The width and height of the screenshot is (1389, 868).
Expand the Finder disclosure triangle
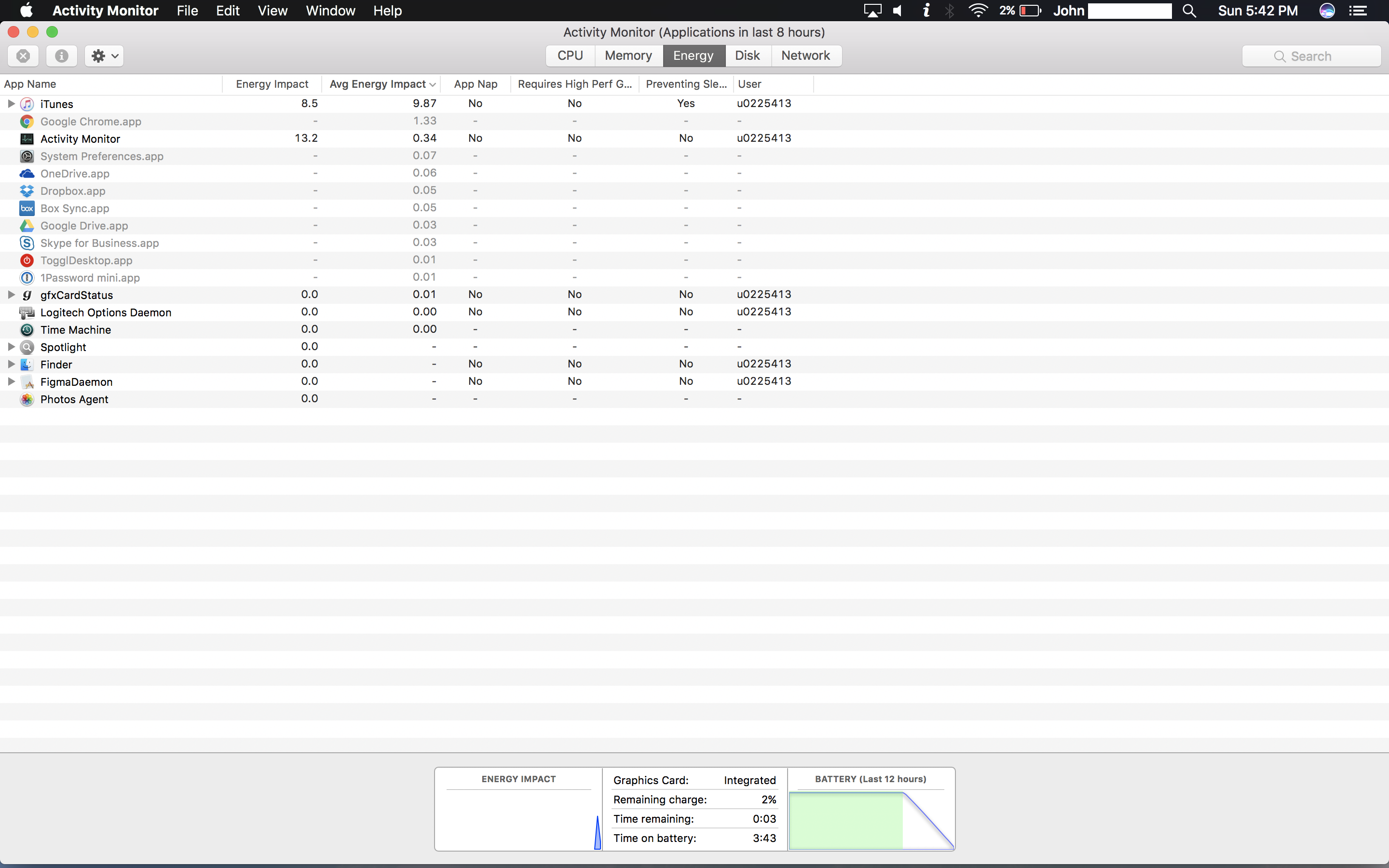point(11,364)
